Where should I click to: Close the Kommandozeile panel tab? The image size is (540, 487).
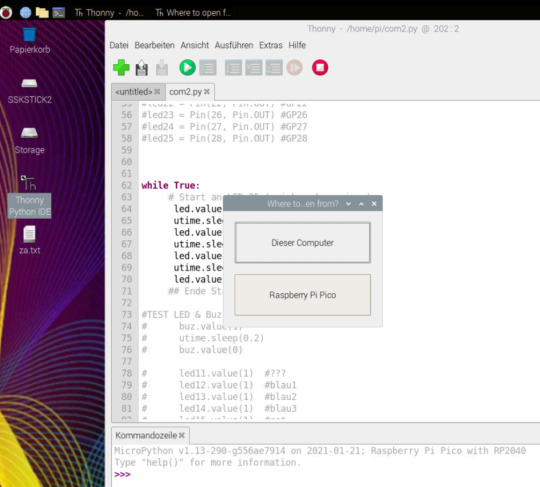(x=182, y=435)
